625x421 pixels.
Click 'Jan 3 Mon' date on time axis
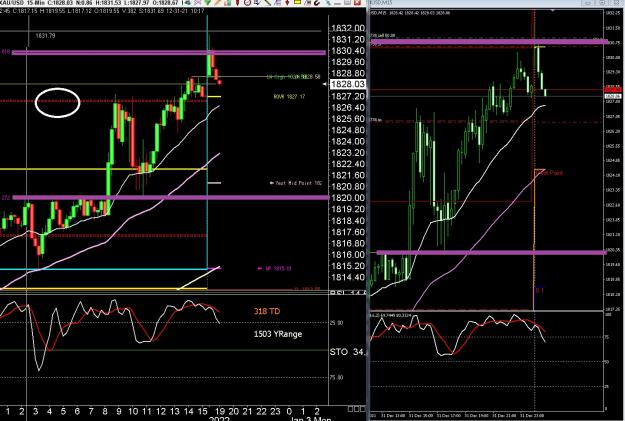[x=311, y=419]
